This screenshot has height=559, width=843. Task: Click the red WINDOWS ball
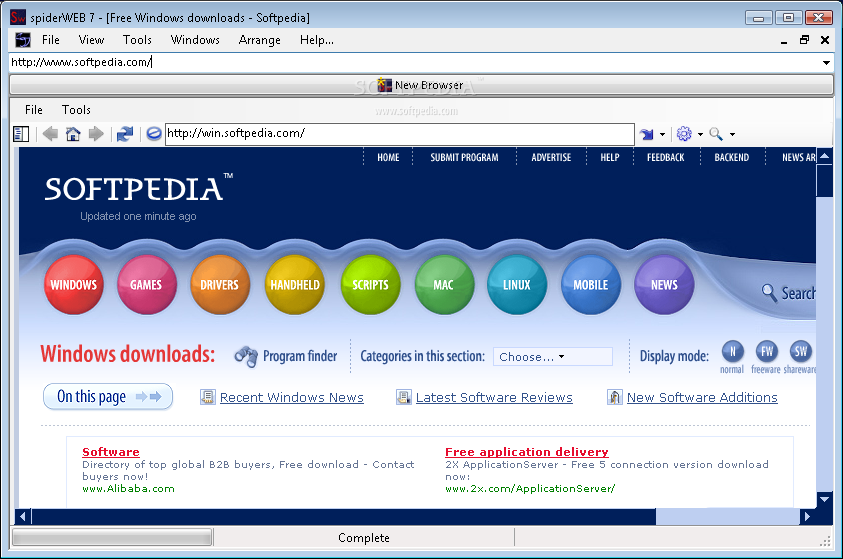pyautogui.click(x=74, y=285)
